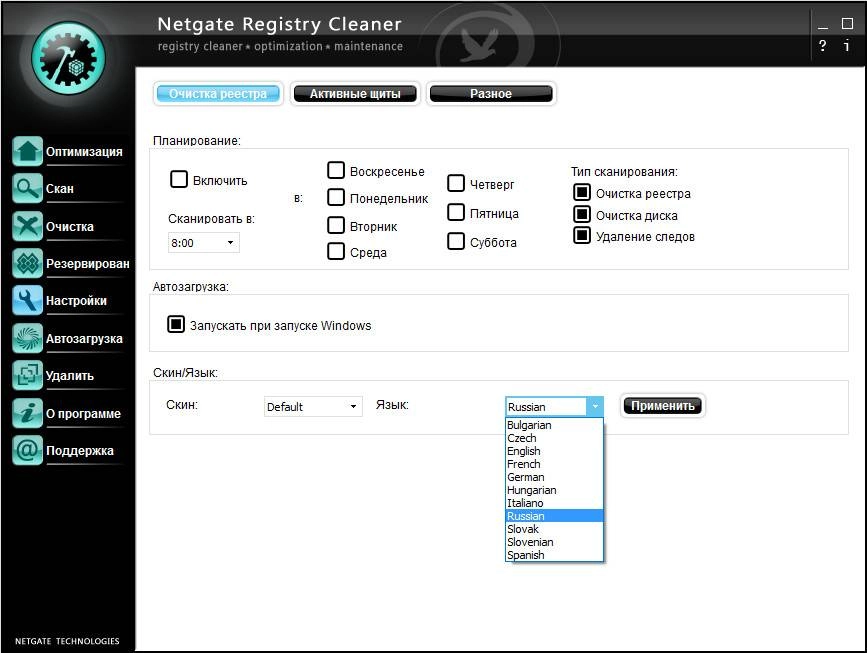Click the Оптимизация home icon
Screen dimensions: 867x653
[27, 152]
